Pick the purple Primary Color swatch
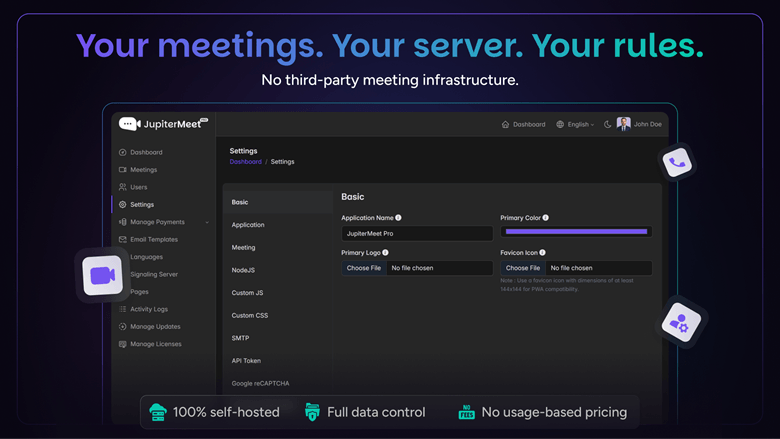Viewport: 780px width, 439px height. [576, 232]
